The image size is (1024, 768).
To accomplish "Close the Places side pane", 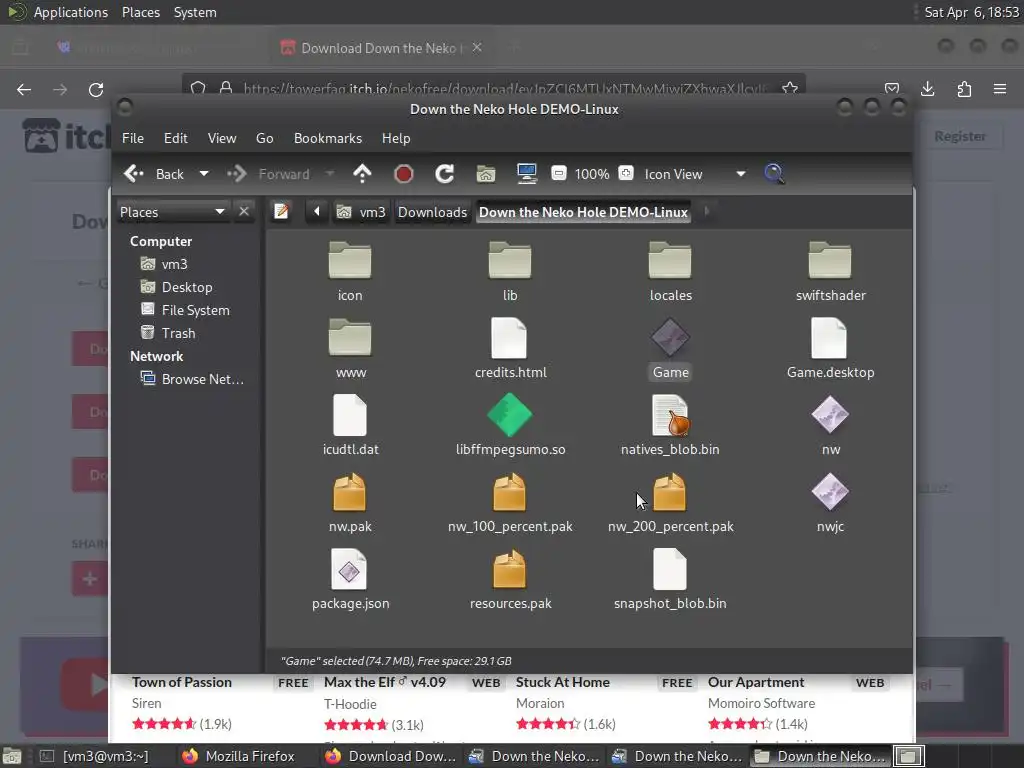I will click(244, 212).
